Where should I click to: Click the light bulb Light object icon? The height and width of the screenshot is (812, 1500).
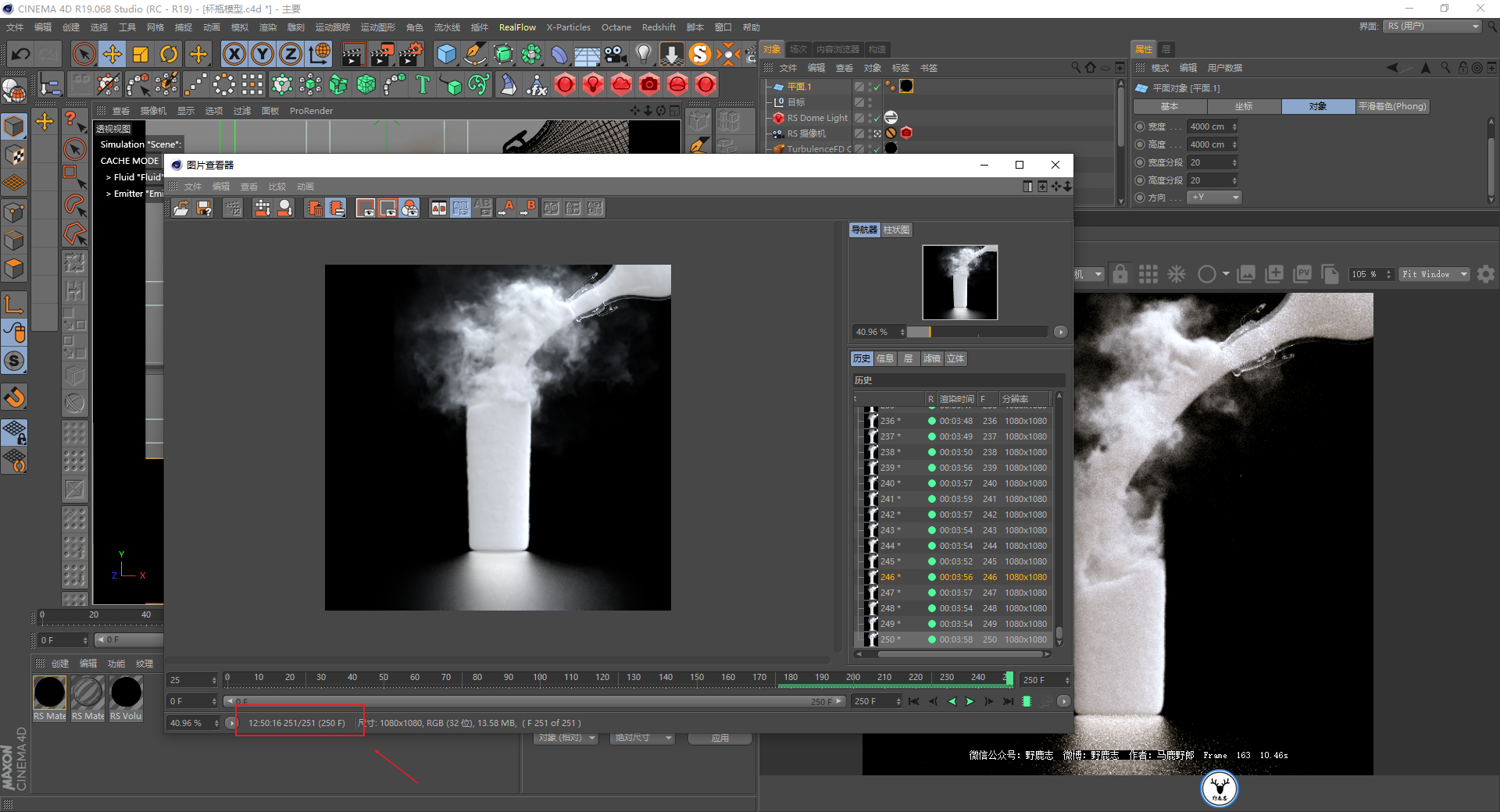(x=643, y=54)
